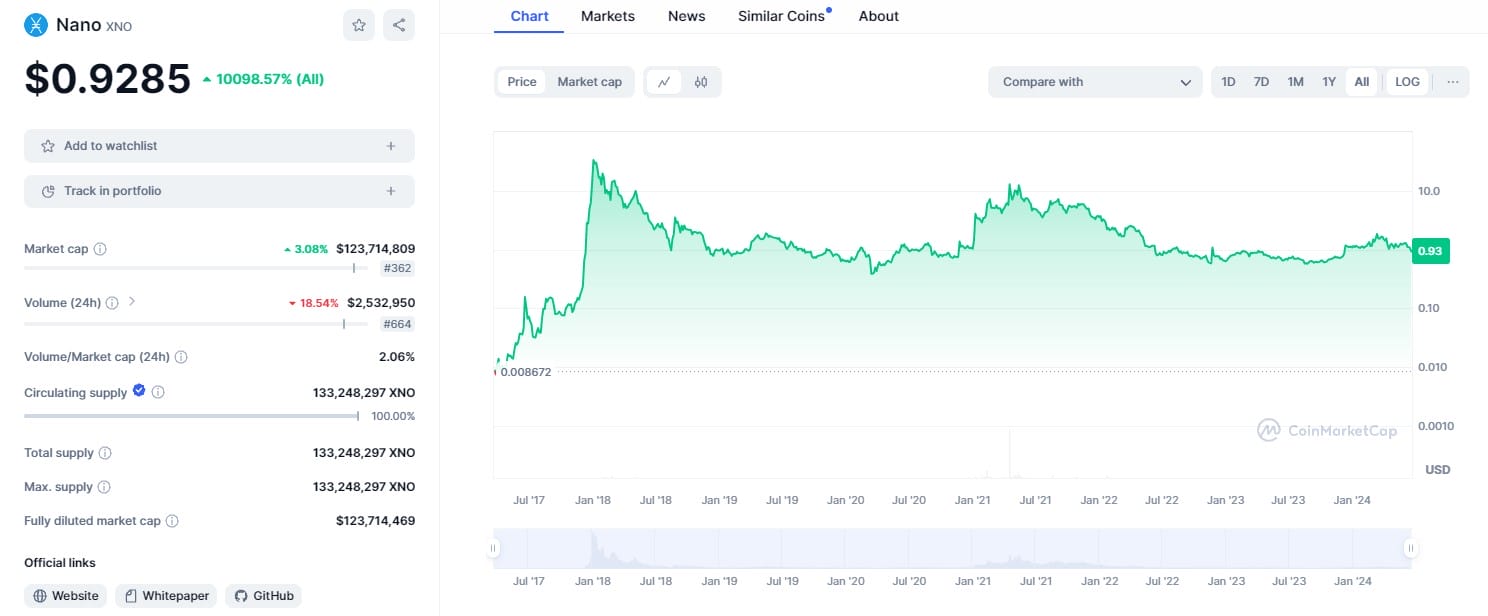Open the Whitepaper link
The image size is (1488, 616).
click(166, 596)
